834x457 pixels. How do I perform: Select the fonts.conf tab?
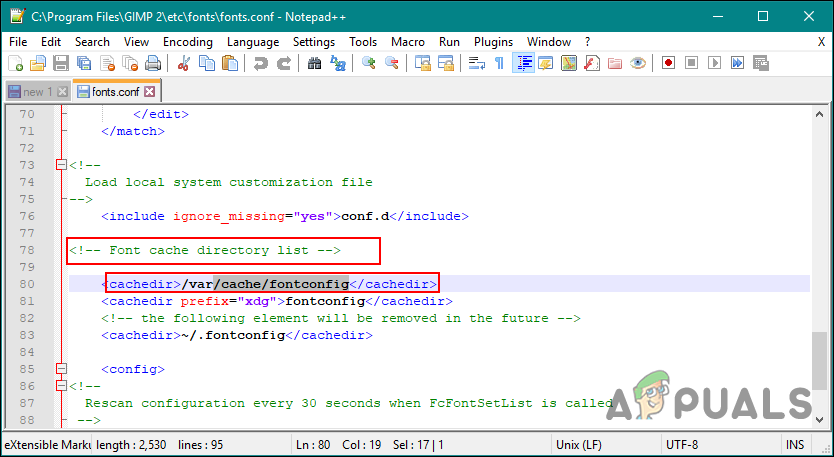click(115, 92)
